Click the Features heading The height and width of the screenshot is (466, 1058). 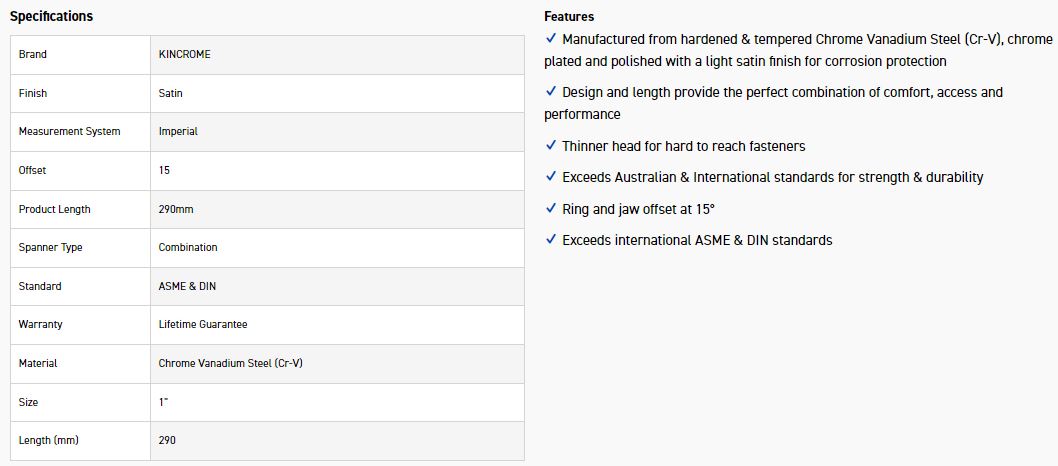(569, 16)
